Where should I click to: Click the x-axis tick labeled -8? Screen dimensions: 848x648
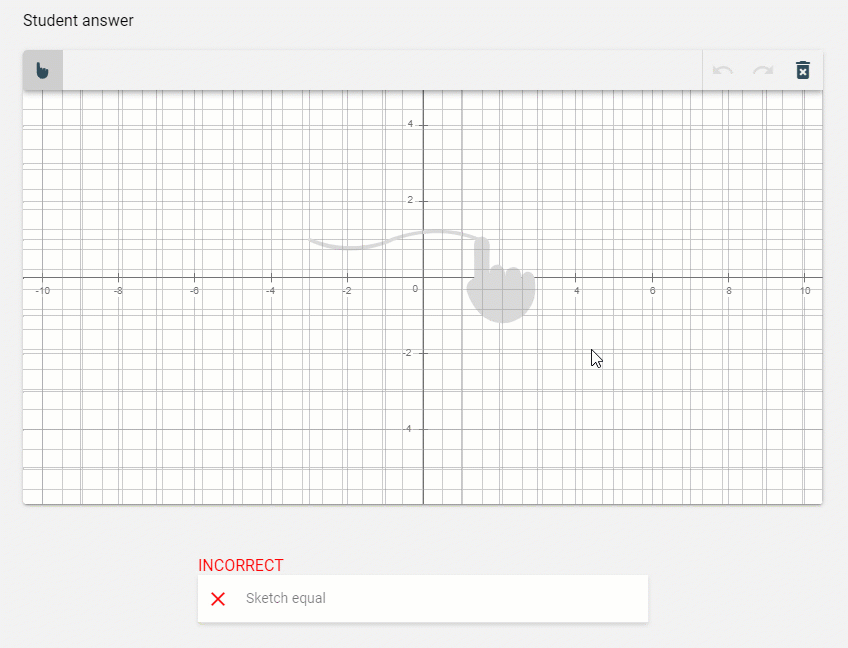tap(118, 290)
